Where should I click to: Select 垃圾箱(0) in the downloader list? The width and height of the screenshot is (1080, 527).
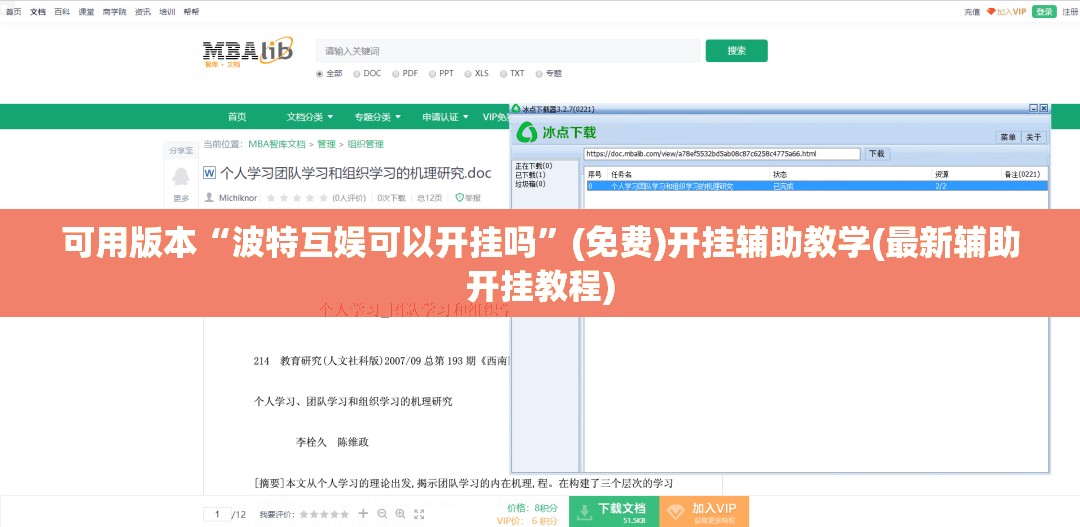(530, 184)
